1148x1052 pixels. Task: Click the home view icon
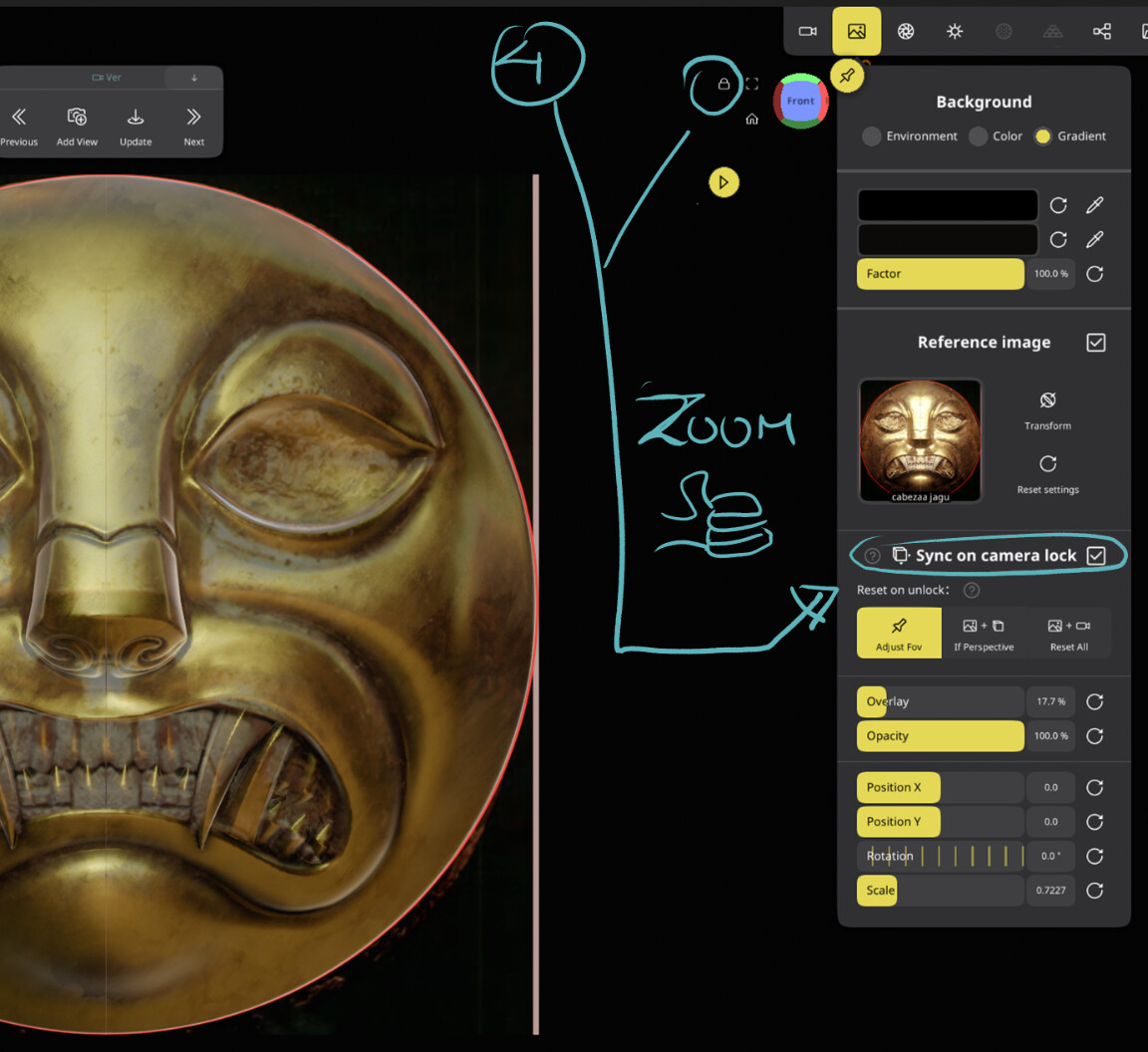752,119
